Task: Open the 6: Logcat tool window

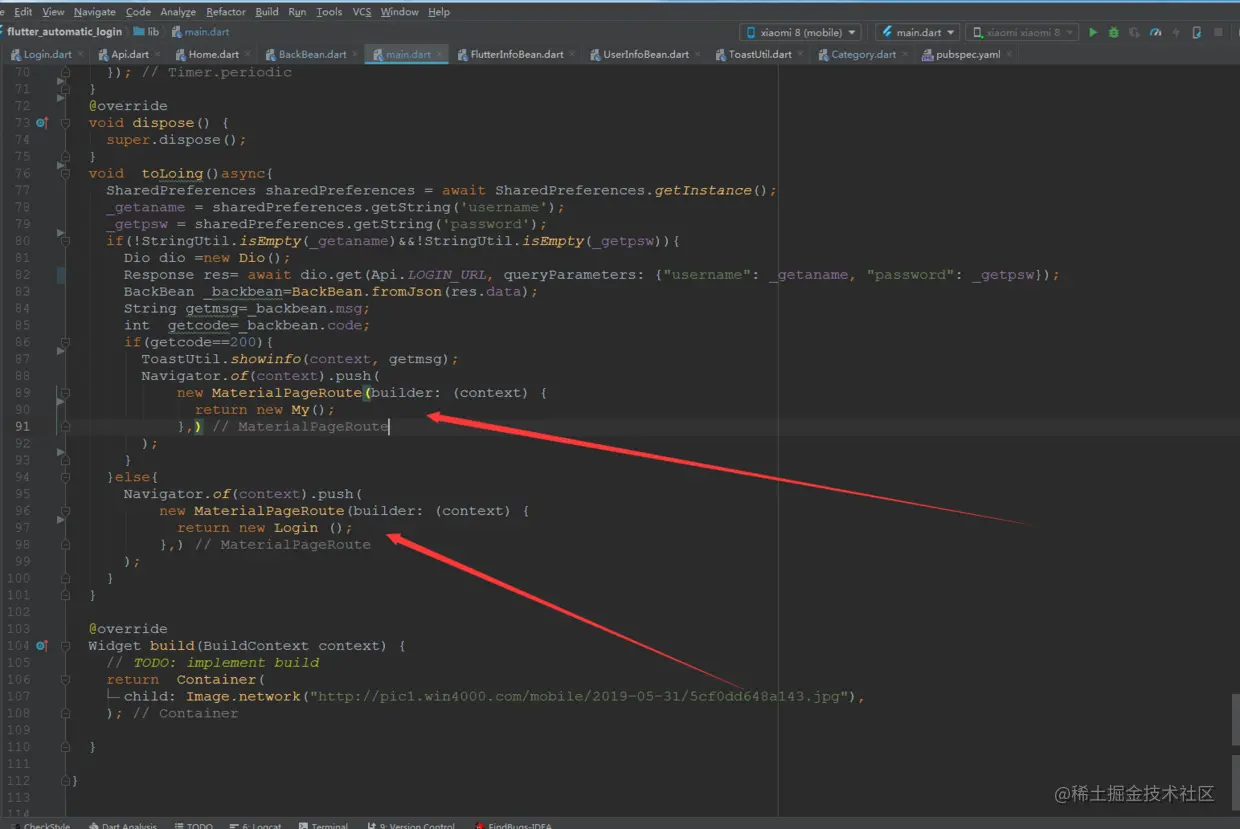Action: (x=255, y=825)
